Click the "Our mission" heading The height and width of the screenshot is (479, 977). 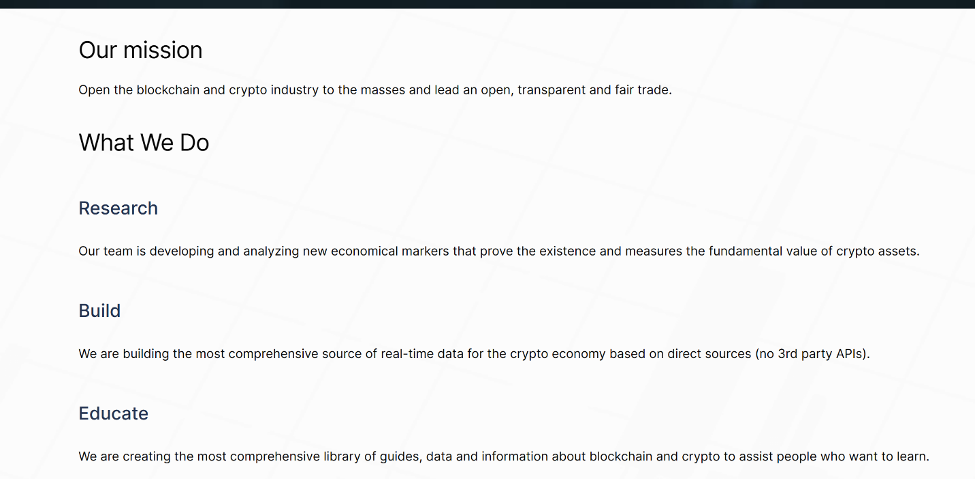click(x=140, y=50)
